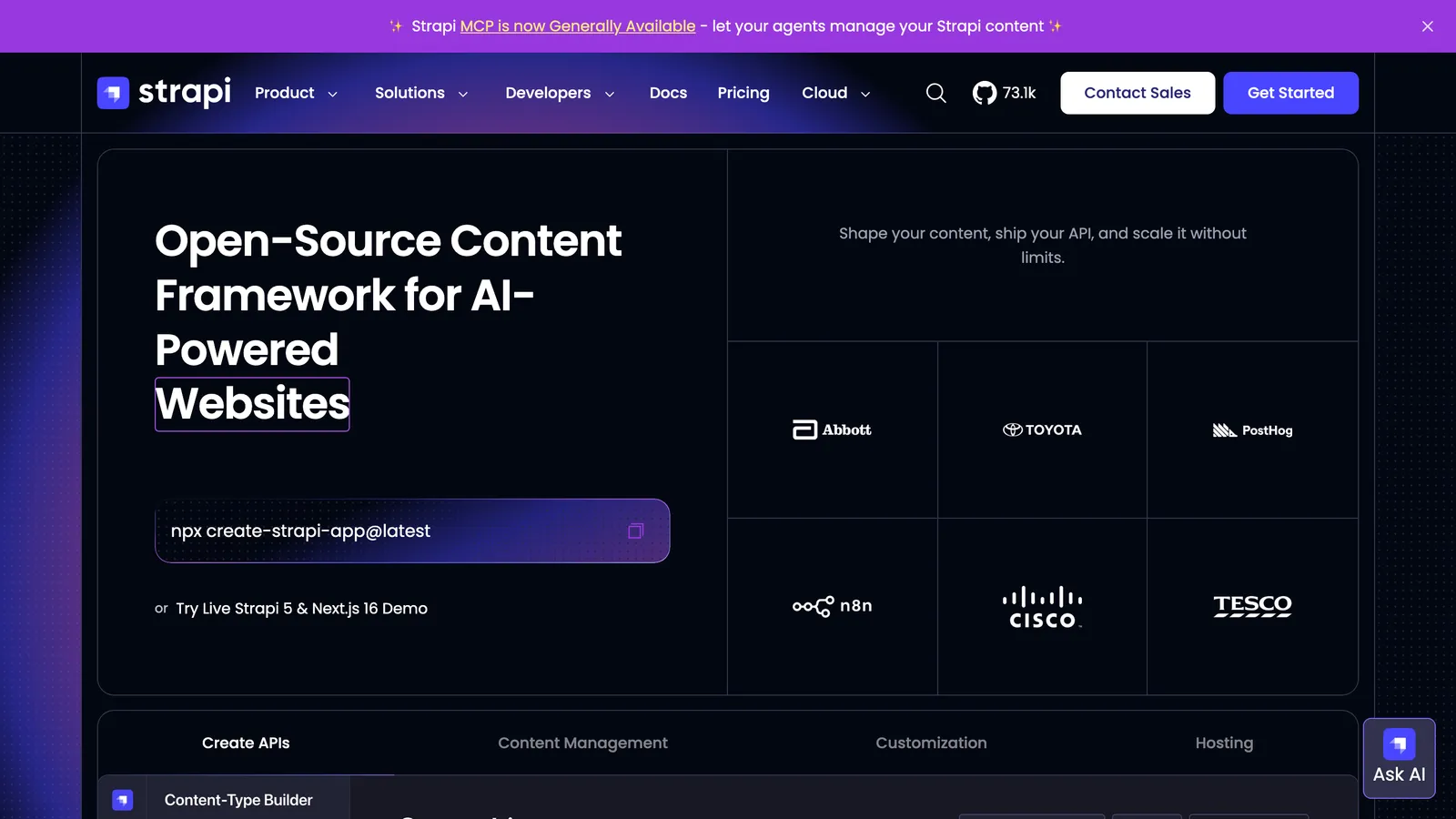Image resolution: width=1456 pixels, height=819 pixels.
Task: Click the Content-Type Builder label
Action: coord(238,800)
